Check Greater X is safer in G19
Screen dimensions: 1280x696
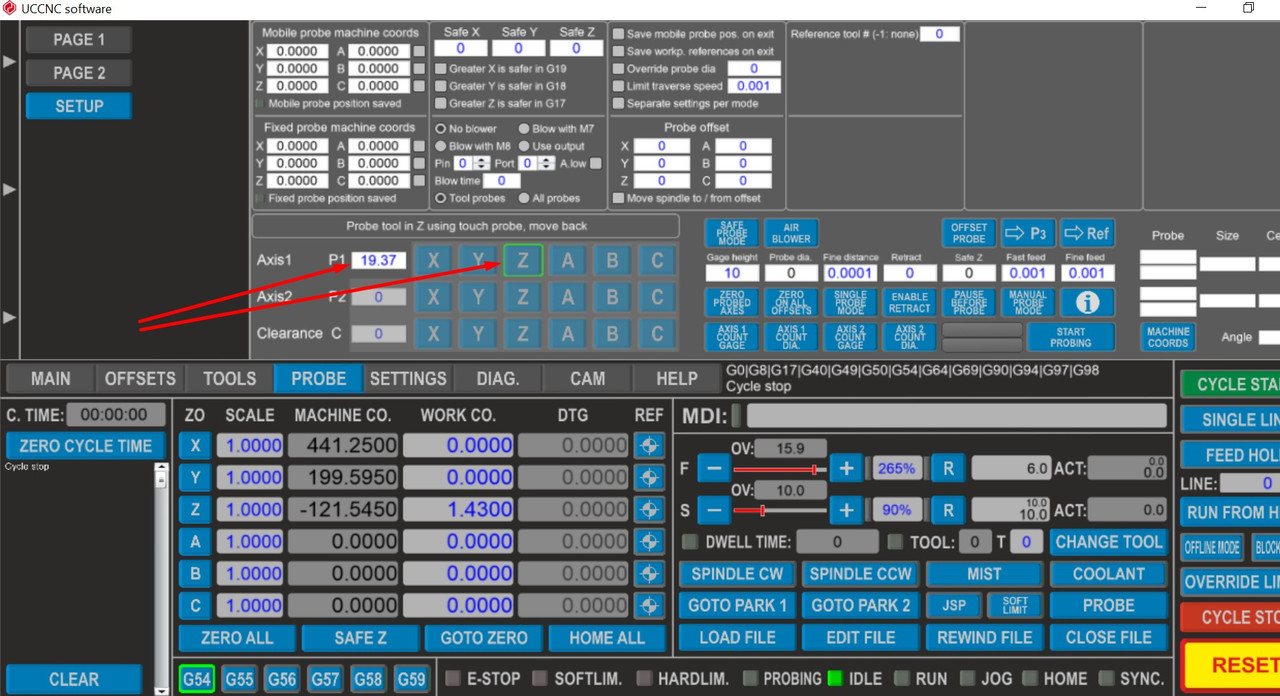click(441, 69)
